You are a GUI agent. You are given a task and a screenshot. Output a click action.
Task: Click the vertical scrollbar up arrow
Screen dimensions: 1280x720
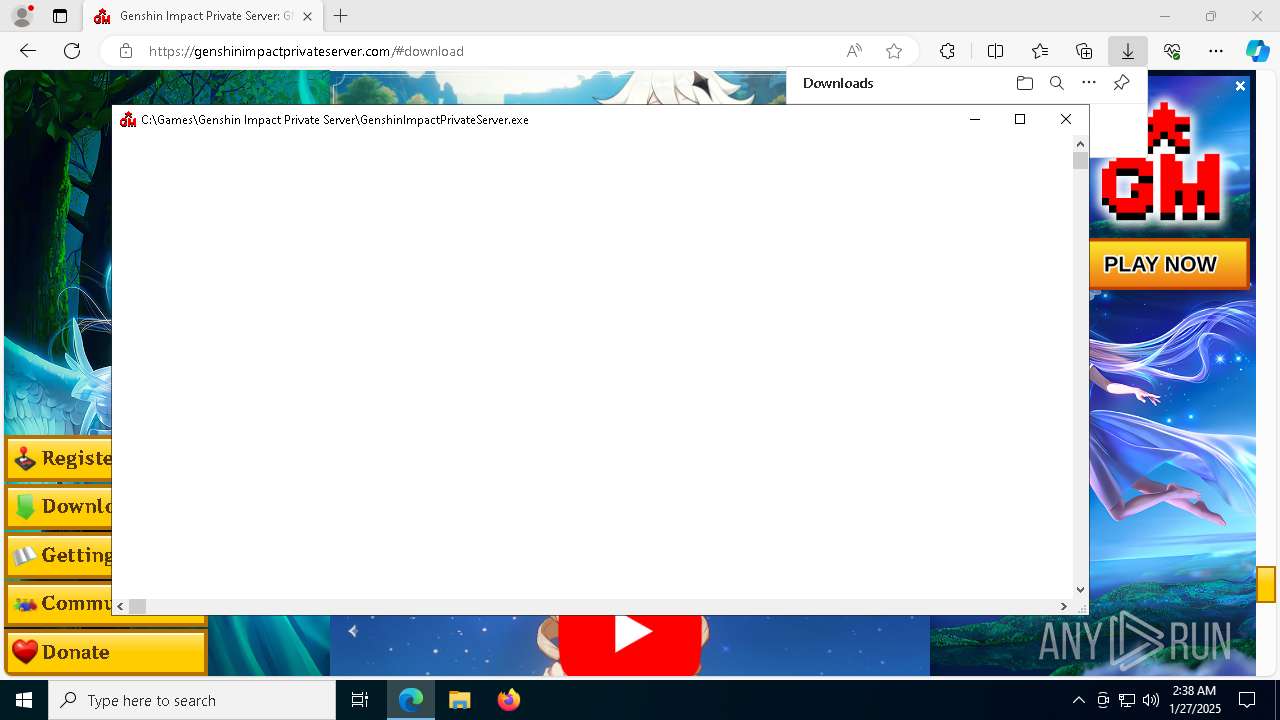click(1080, 144)
